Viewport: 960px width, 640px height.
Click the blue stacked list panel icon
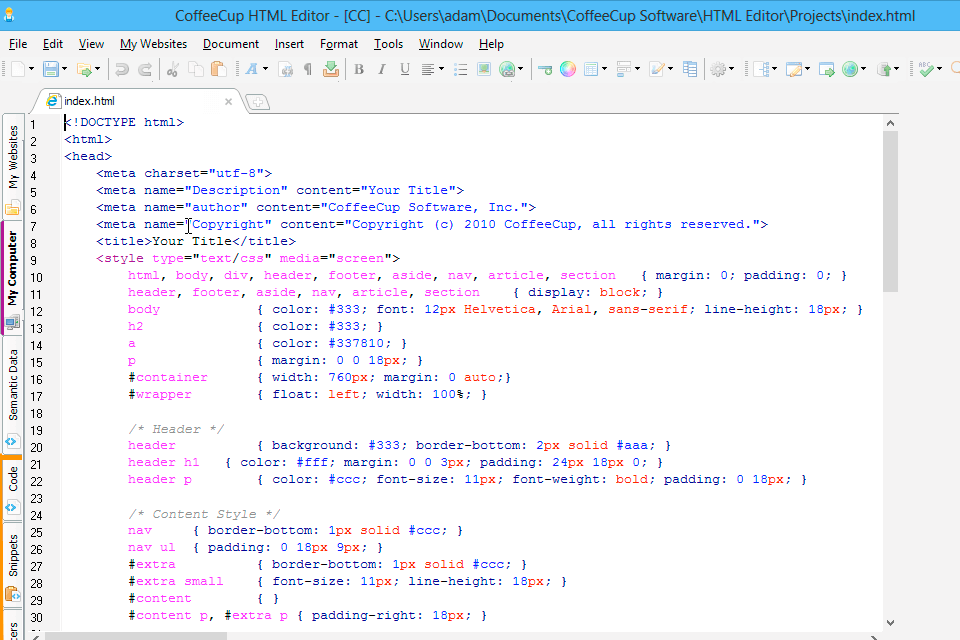690,69
